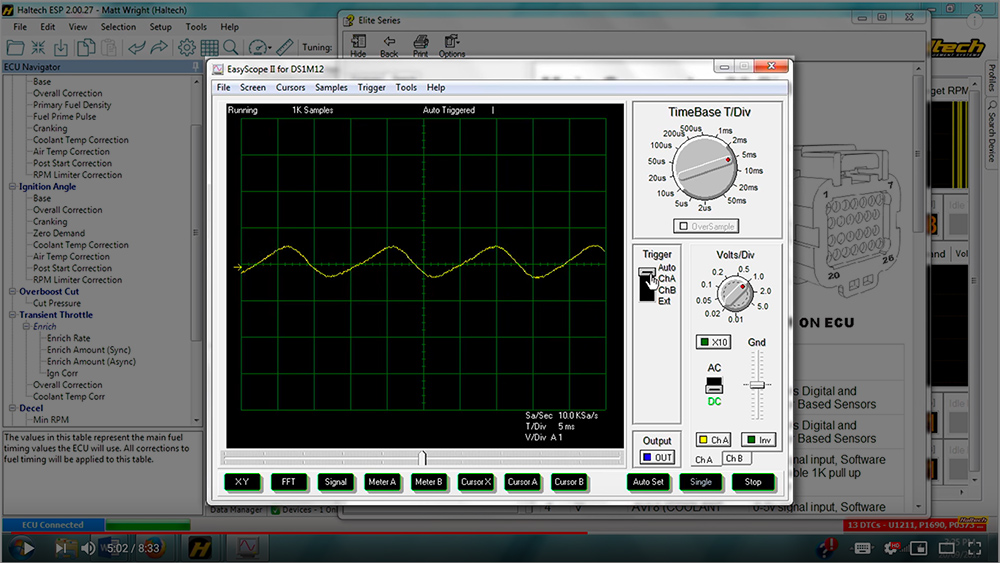Open EasyScope File menu
This screenshot has width=1000, height=563.
click(x=223, y=87)
